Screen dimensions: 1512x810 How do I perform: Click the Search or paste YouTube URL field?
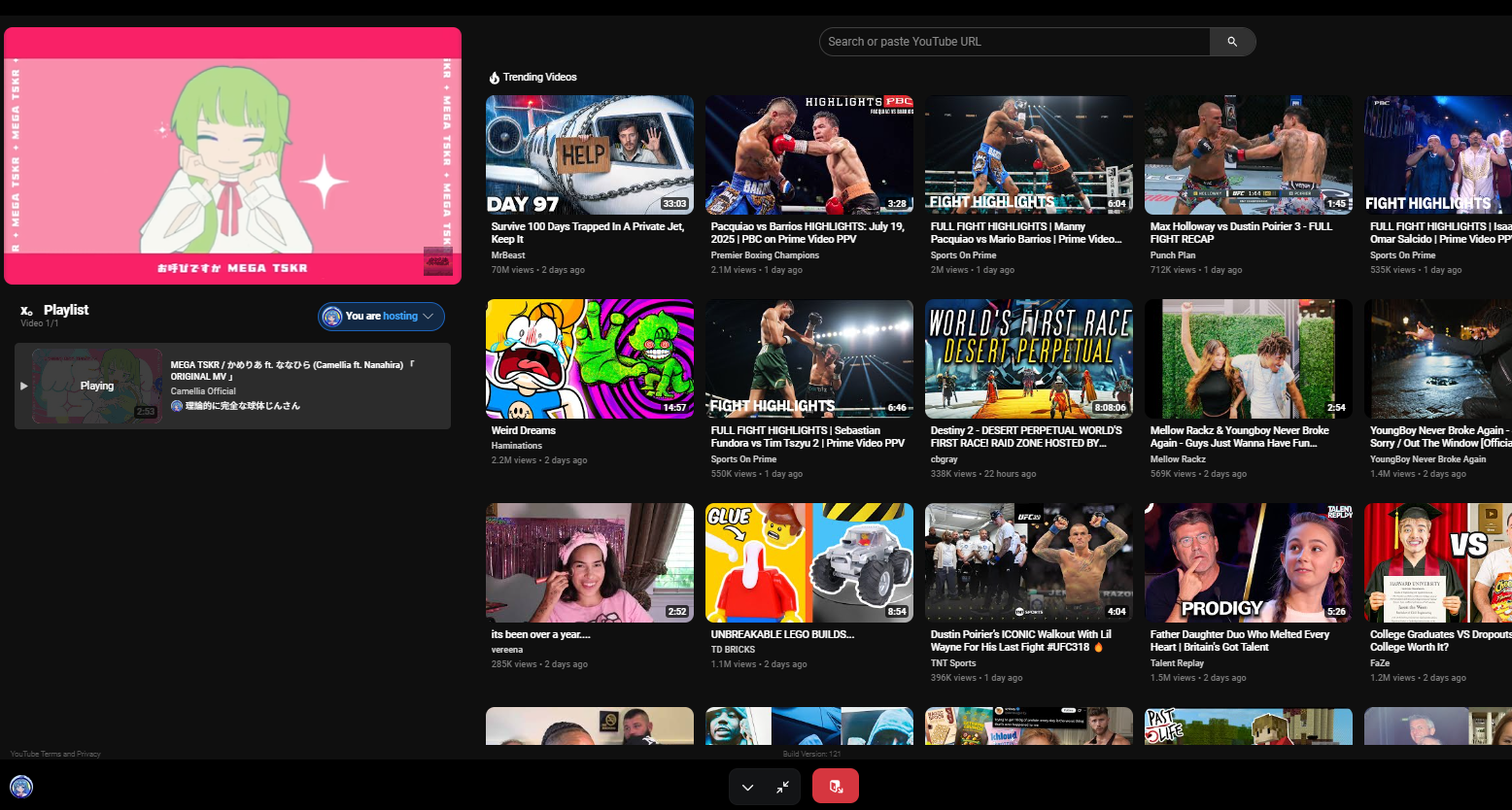point(1015,42)
